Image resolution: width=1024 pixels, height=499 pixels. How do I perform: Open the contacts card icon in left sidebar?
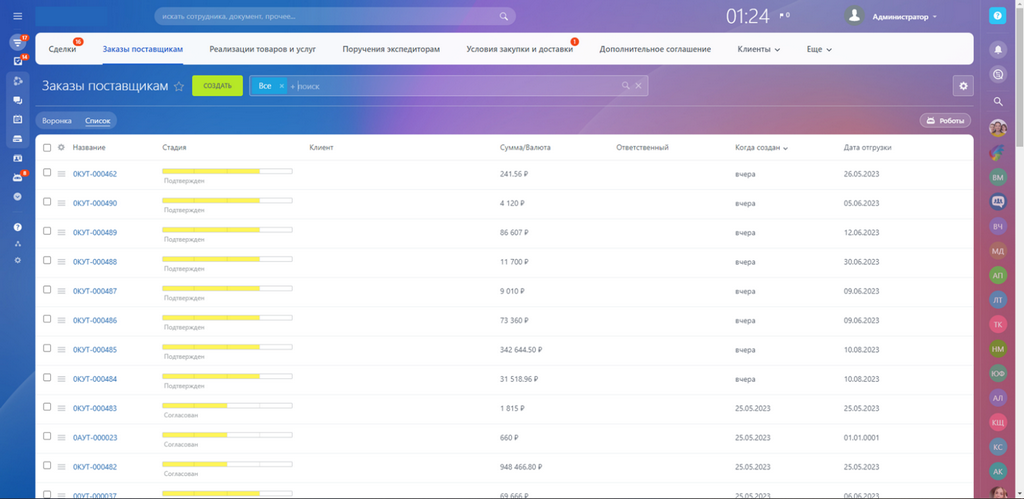pos(18,158)
